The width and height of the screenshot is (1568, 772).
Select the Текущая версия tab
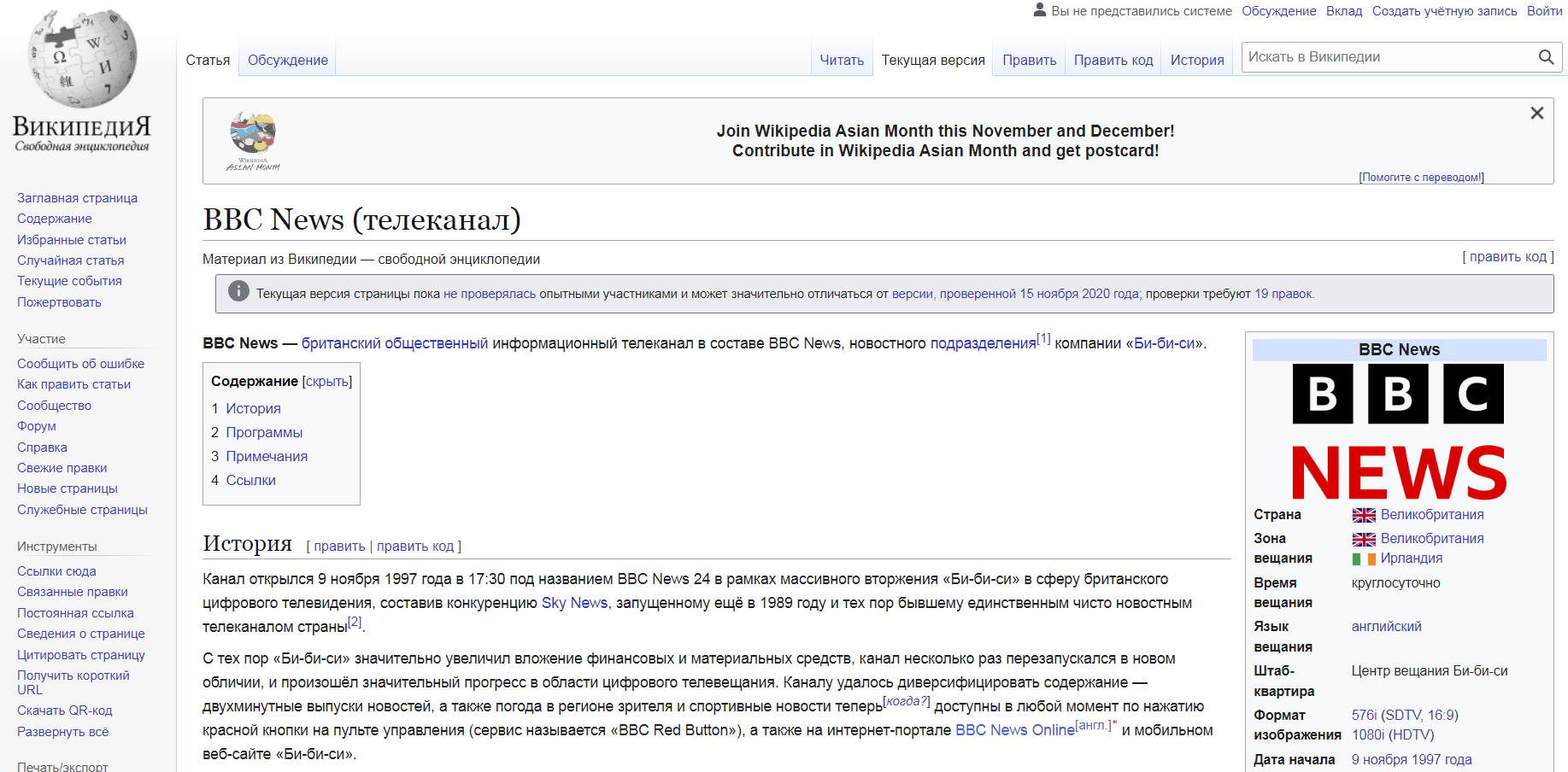[x=933, y=60]
